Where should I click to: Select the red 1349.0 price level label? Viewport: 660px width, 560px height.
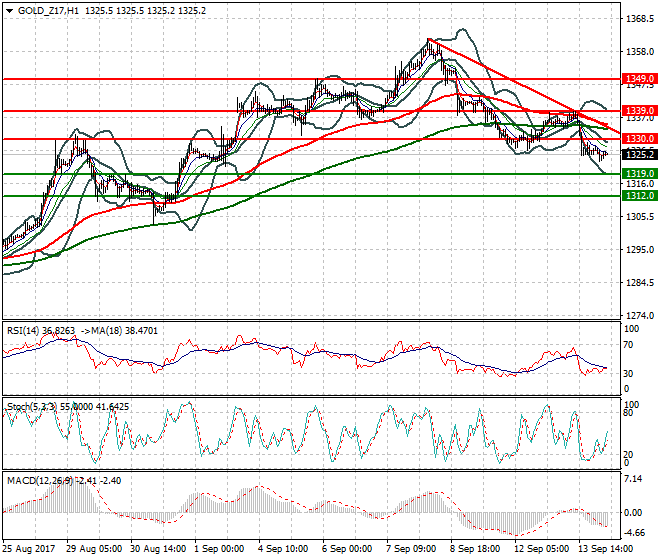(639, 79)
